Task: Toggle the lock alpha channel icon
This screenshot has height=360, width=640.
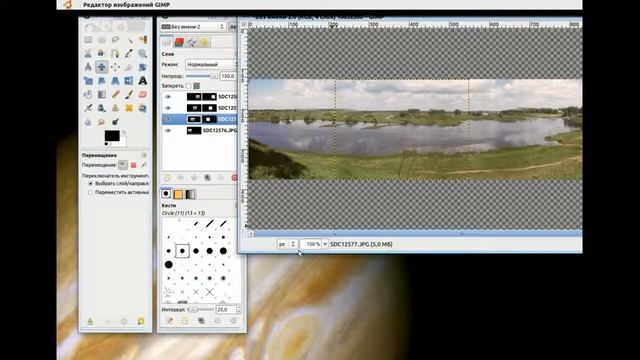Action: [x=197, y=86]
